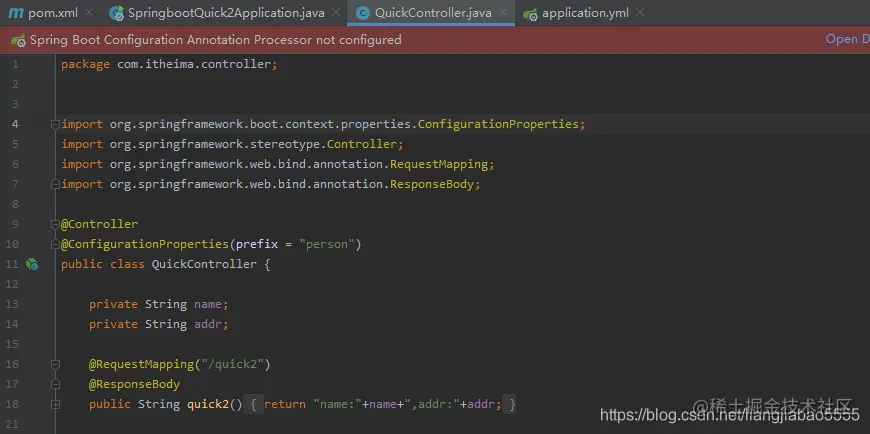The image size is (870, 434).
Task: Click line number 18 in the gutter
Action: 12,404
